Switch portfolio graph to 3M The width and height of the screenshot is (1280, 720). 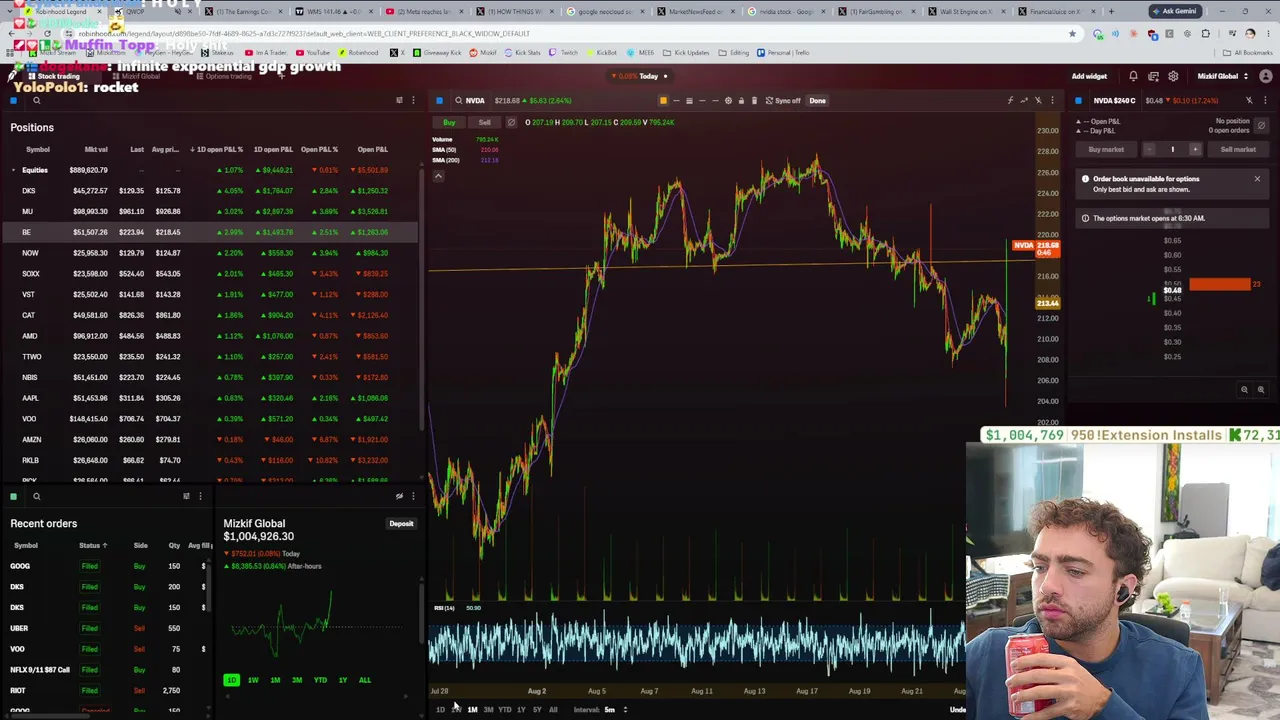297,680
